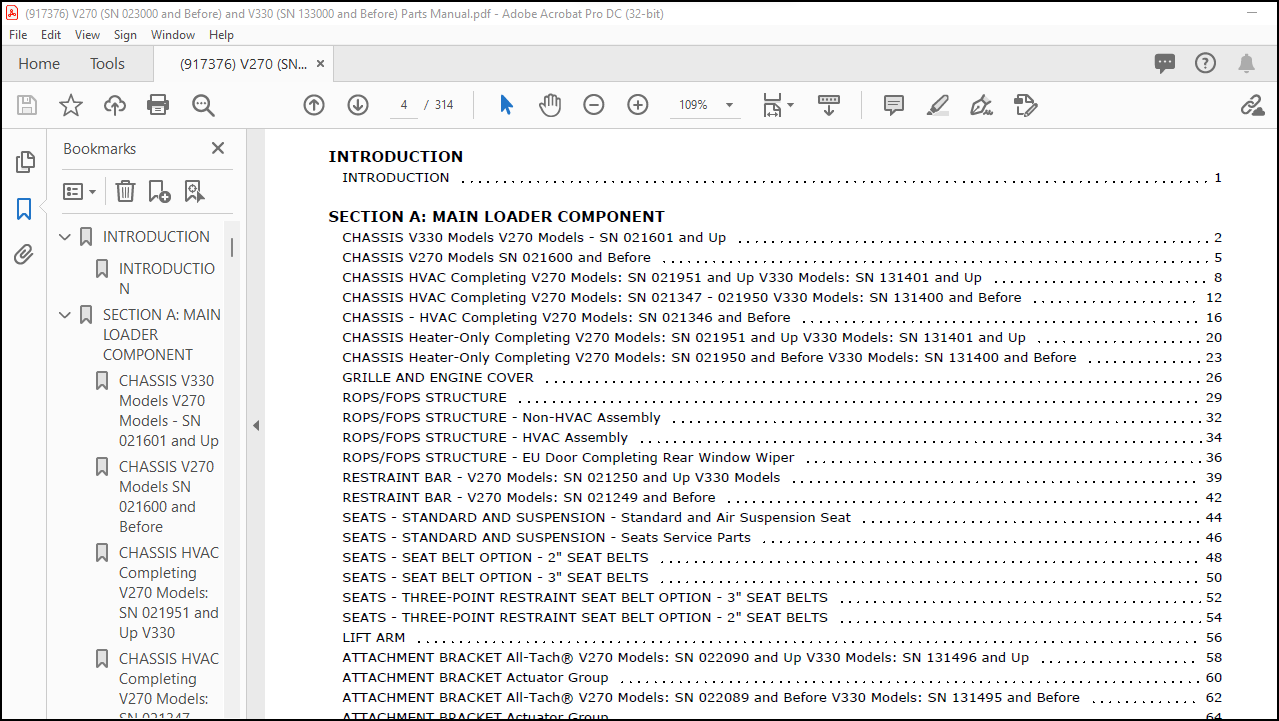Open the bookmarks options dropdown menu

point(80,191)
